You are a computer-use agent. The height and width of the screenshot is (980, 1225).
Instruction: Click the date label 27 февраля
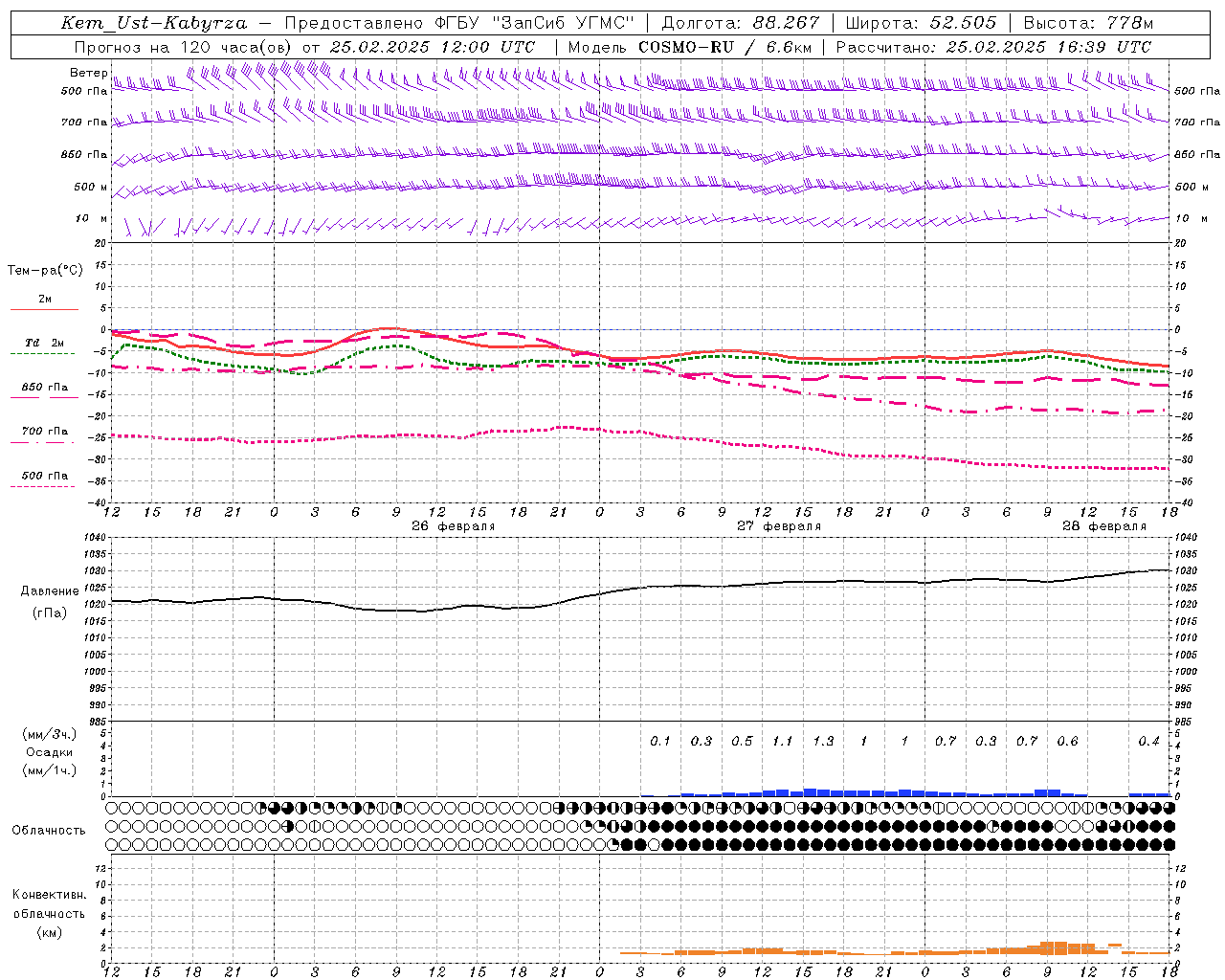tap(779, 526)
